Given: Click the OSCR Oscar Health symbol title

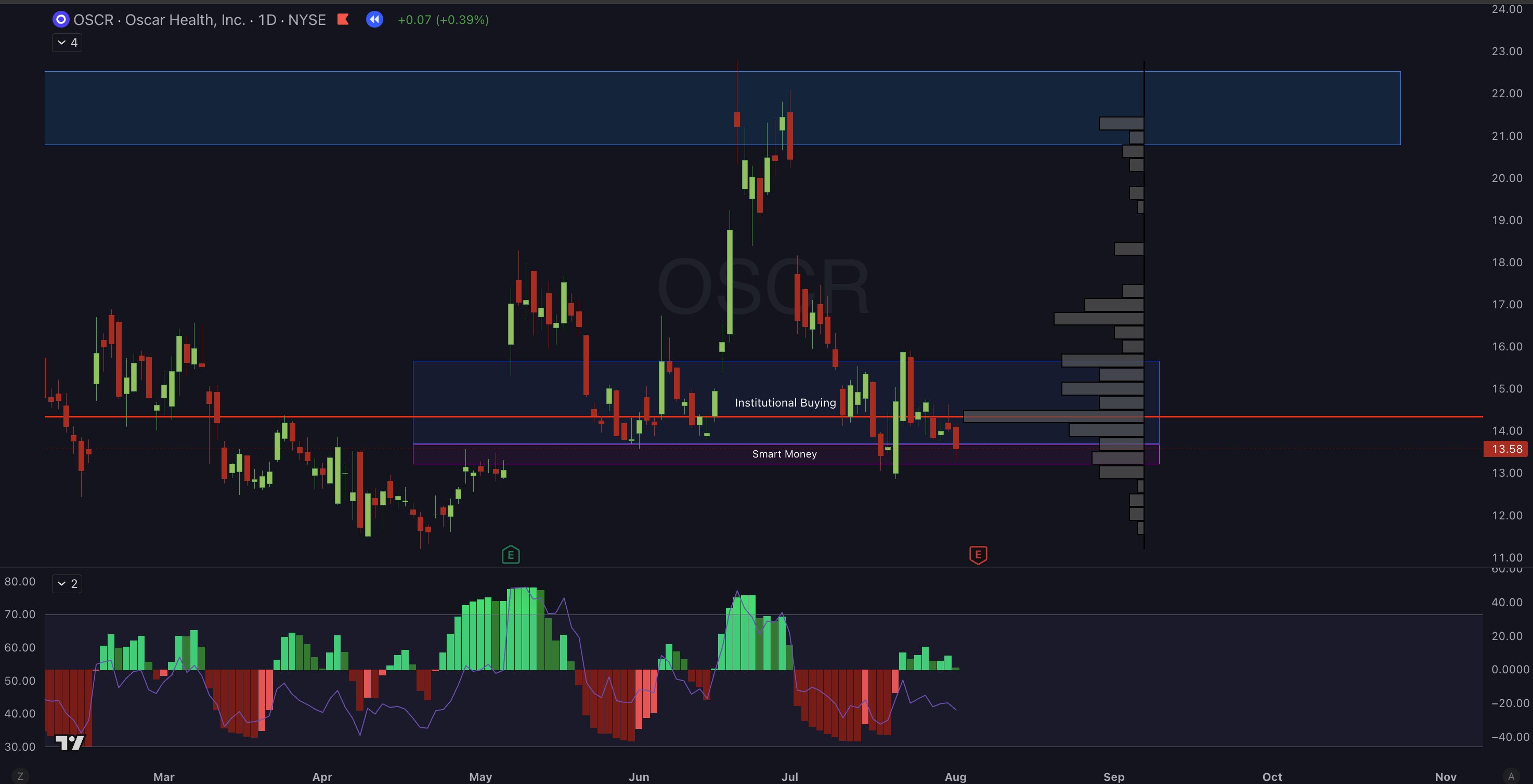Looking at the screenshot, I should [x=199, y=20].
